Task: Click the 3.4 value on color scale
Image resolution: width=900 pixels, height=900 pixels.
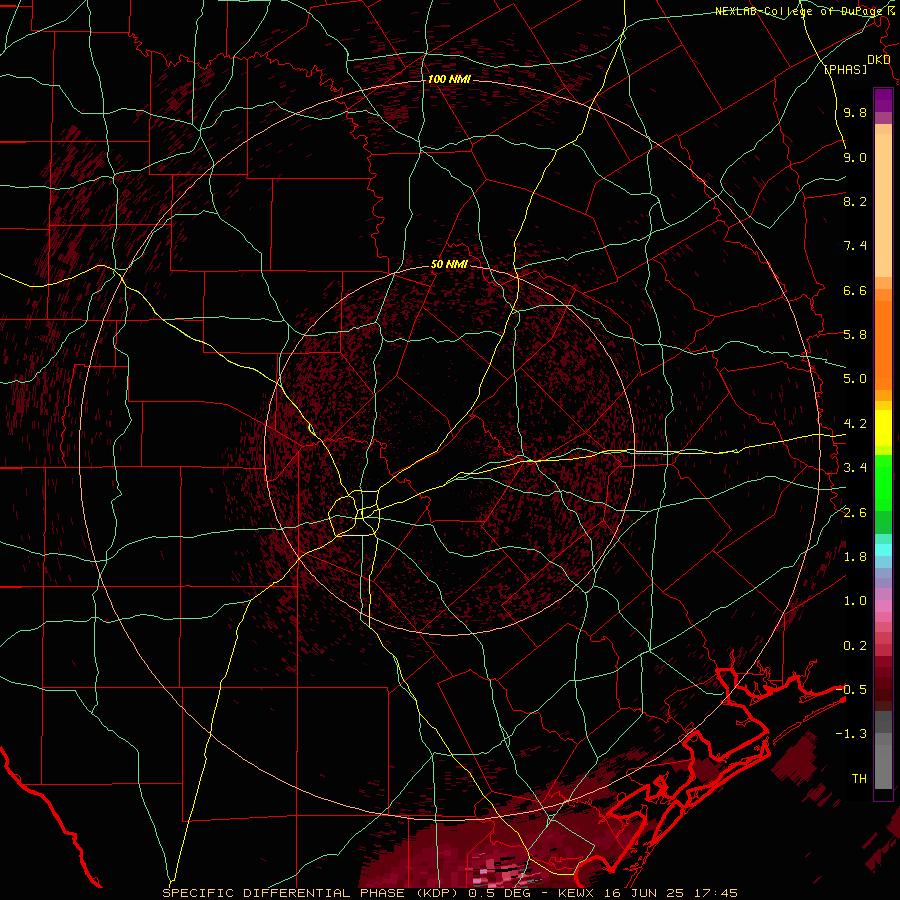Action: click(855, 468)
